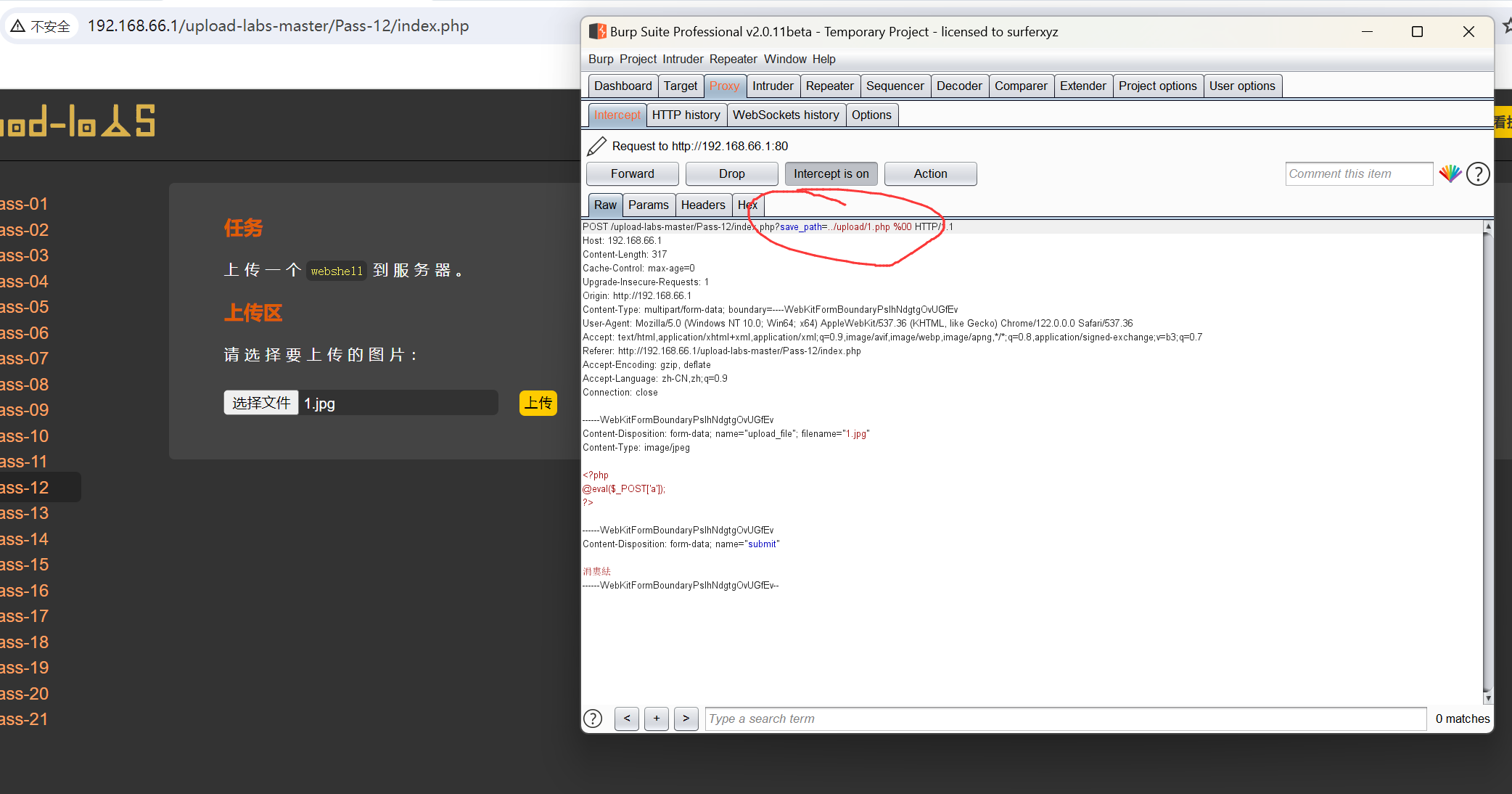Click the @eval($_POST['a']) payload line
Screen dimensions: 1512x794
coord(624,489)
